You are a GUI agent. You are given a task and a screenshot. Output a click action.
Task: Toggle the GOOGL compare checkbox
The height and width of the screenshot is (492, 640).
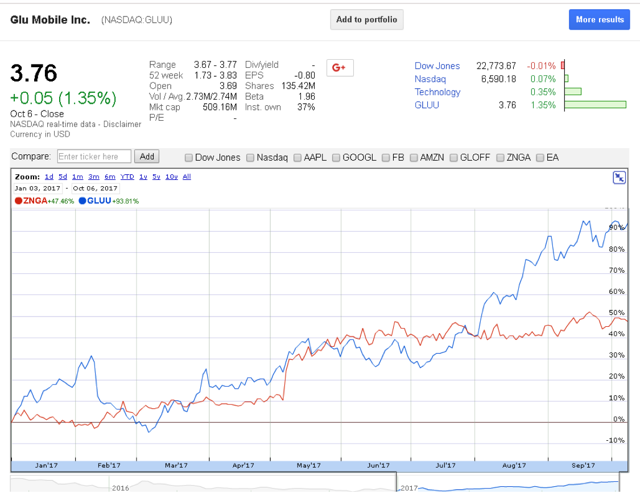(x=336, y=158)
